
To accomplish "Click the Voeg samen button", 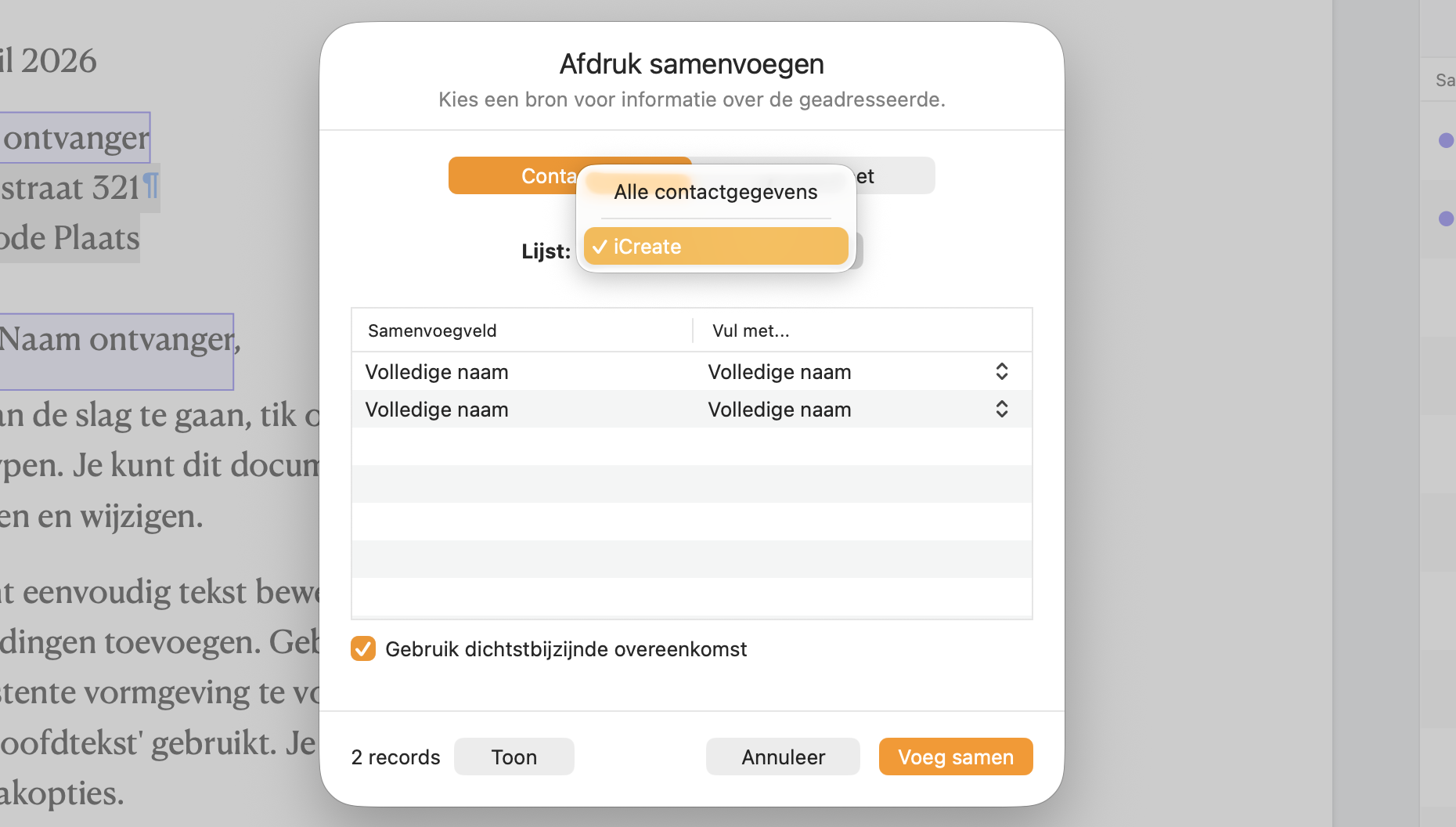I will coord(955,757).
